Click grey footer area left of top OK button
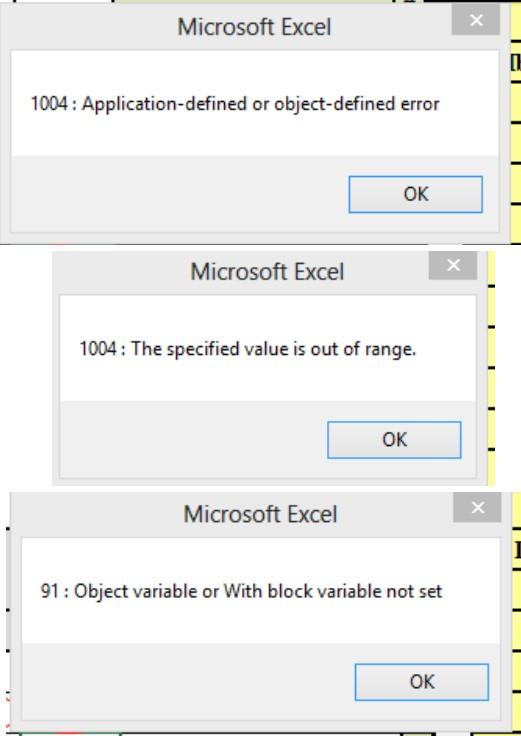 tap(178, 193)
